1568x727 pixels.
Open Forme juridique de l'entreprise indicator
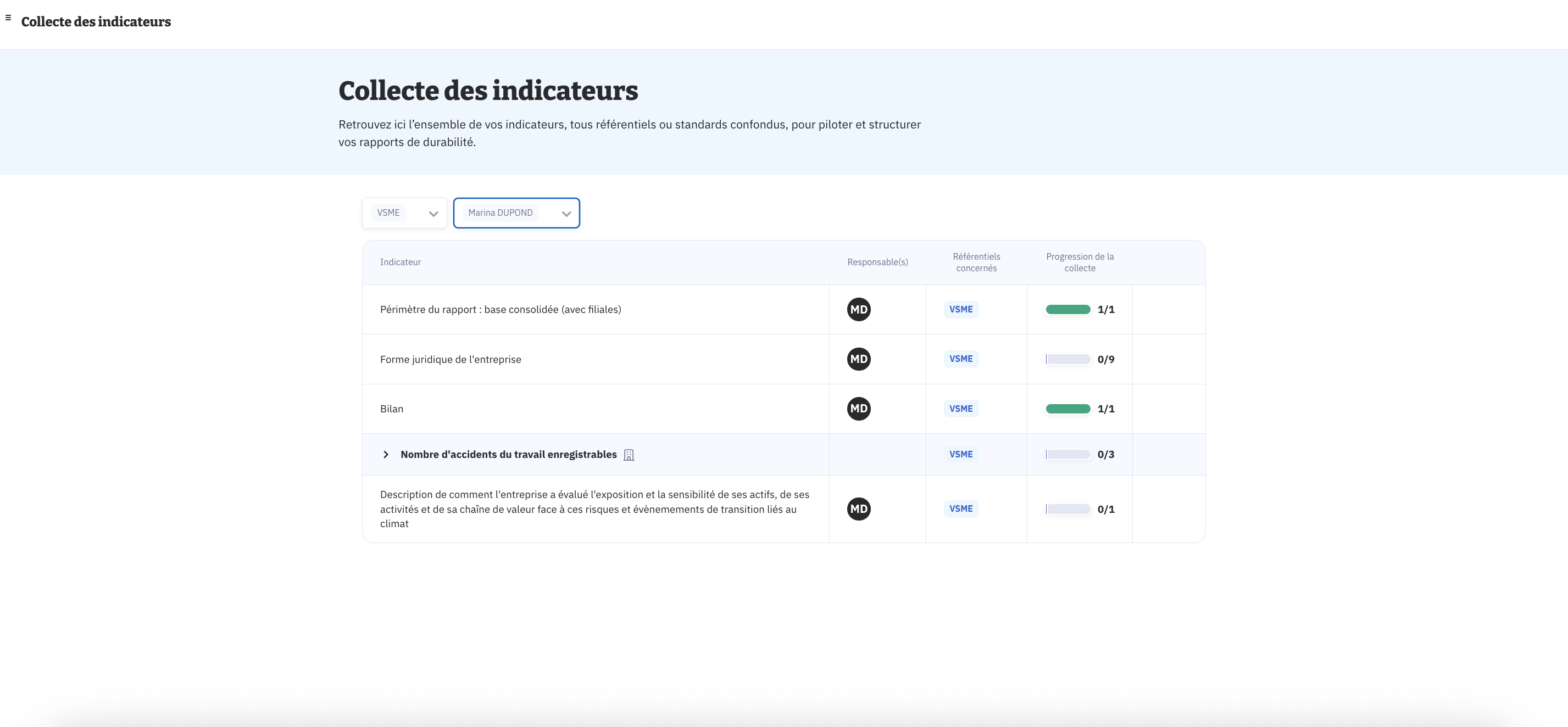(x=451, y=360)
